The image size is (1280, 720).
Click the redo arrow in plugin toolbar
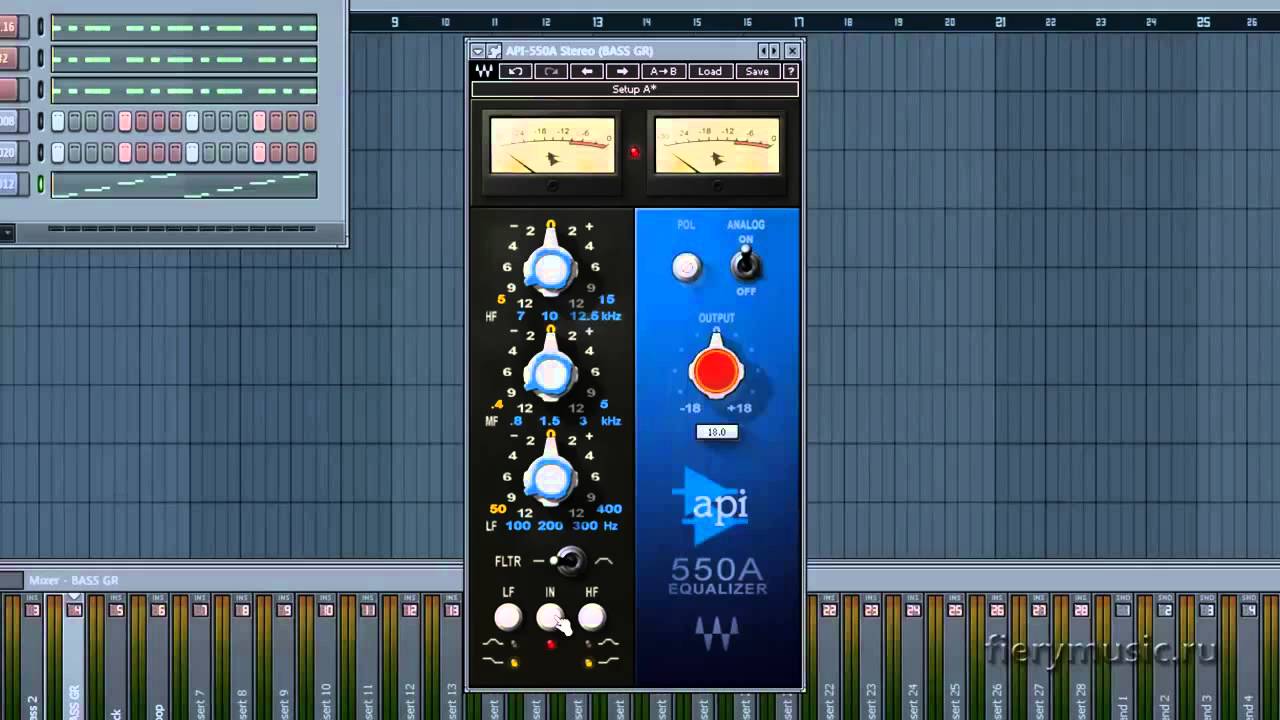coord(551,71)
